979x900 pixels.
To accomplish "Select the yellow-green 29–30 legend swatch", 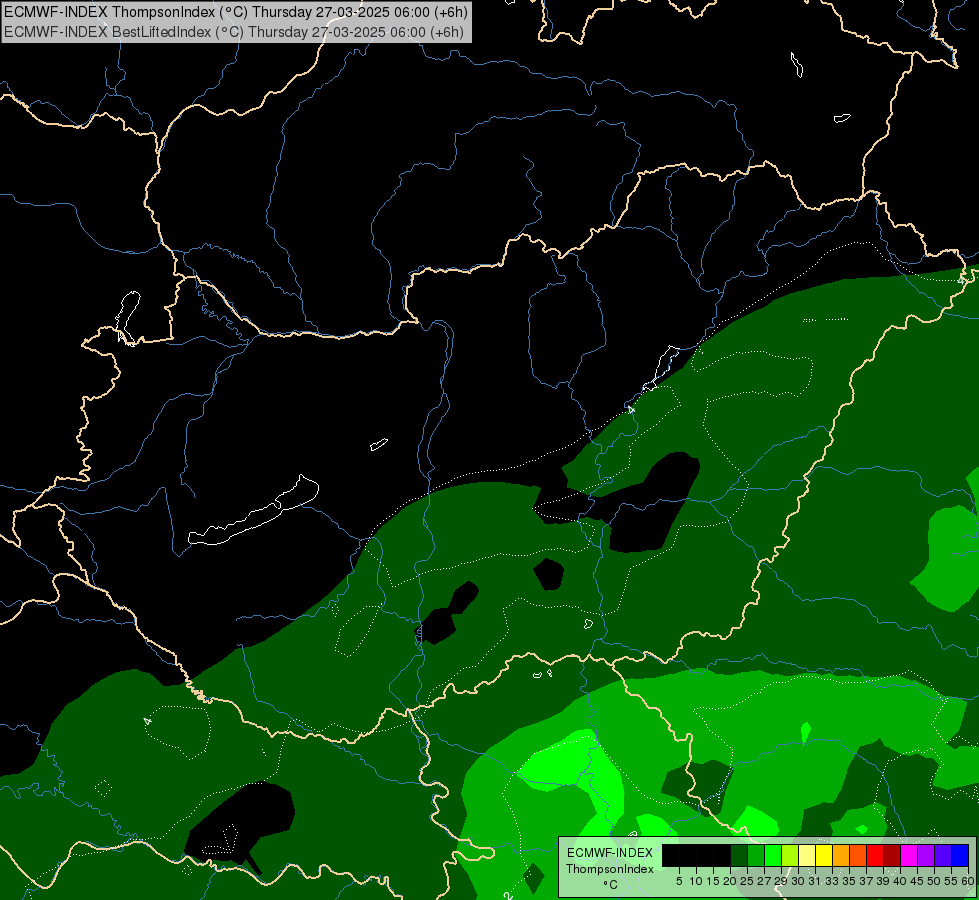I will coord(790,855).
